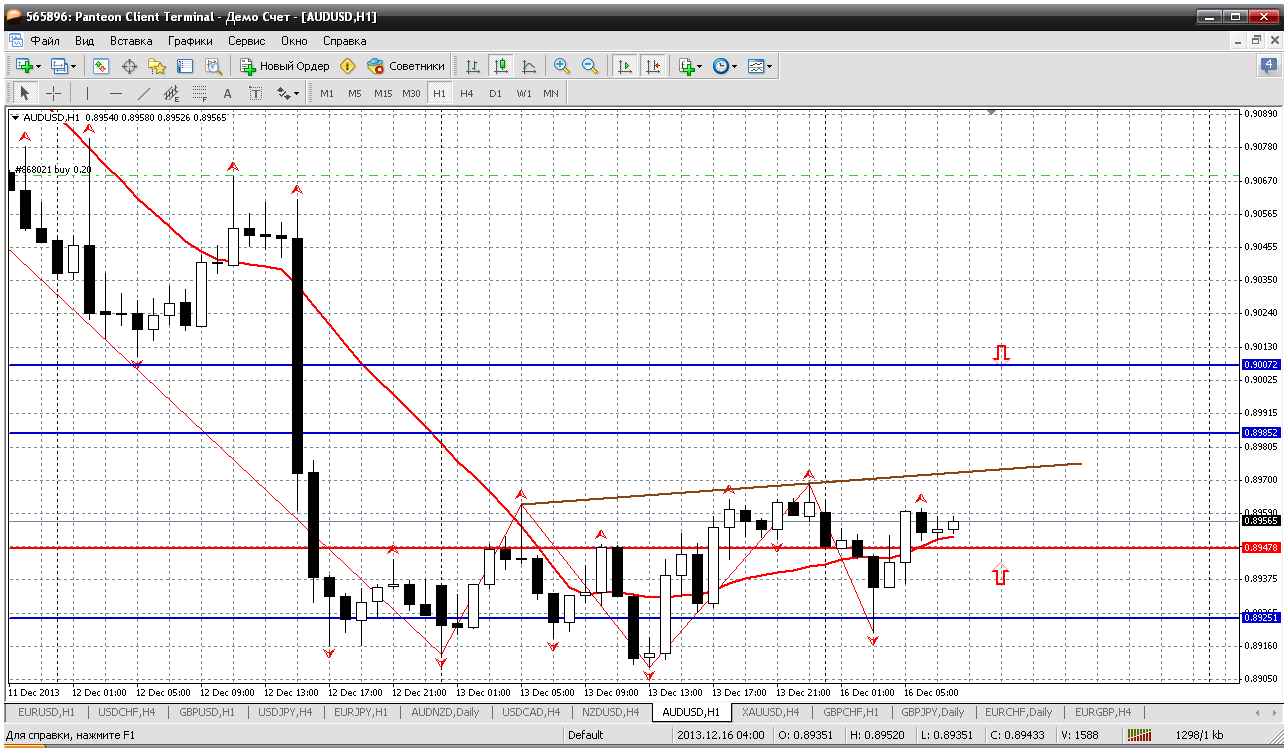The width and height of the screenshot is (1288, 748).
Task: Switch chart to candlestick mode
Action: (500, 66)
